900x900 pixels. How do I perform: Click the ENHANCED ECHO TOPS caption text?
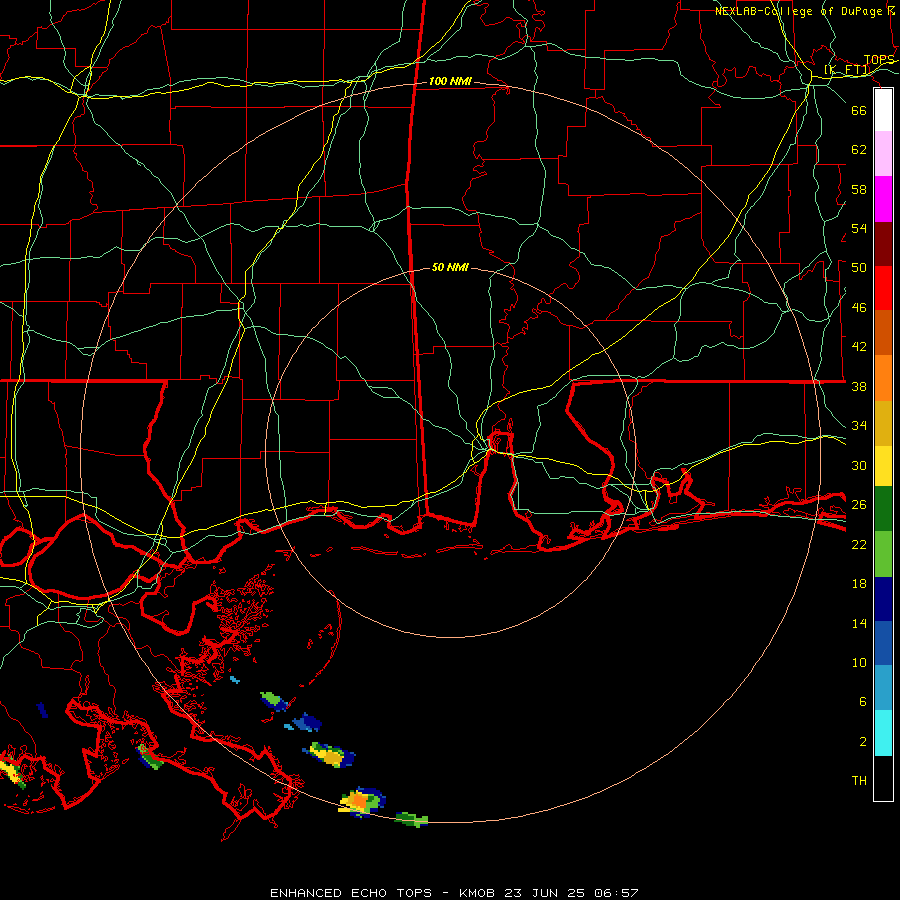pos(351,893)
